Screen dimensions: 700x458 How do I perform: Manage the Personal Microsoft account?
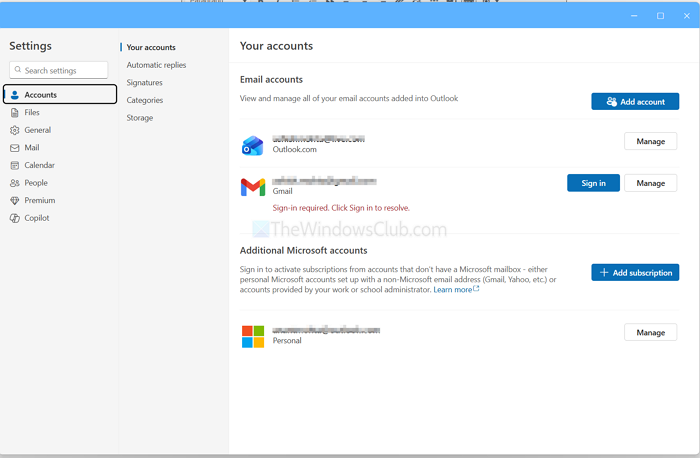click(650, 332)
